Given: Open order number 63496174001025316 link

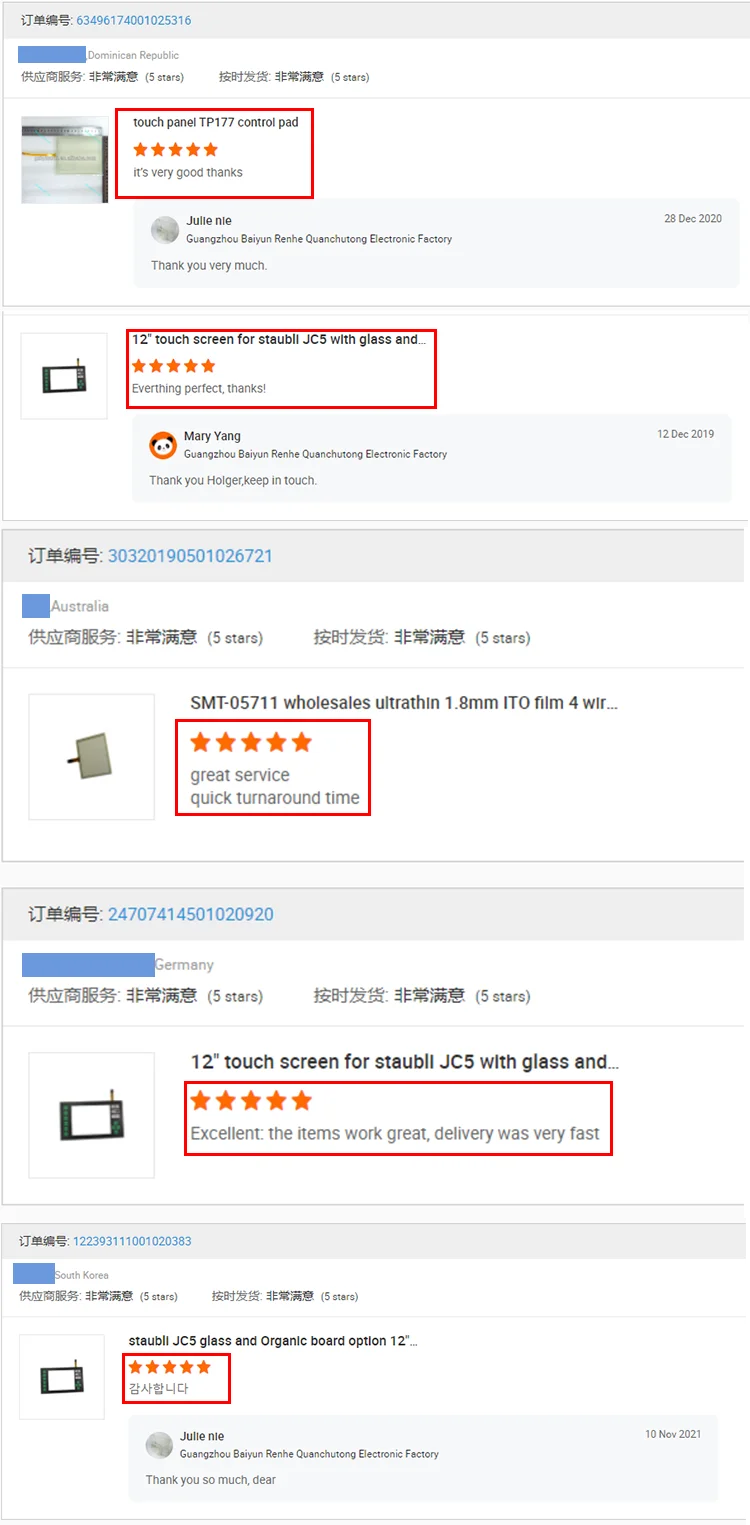Looking at the screenshot, I should pyautogui.click(x=134, y=20).
